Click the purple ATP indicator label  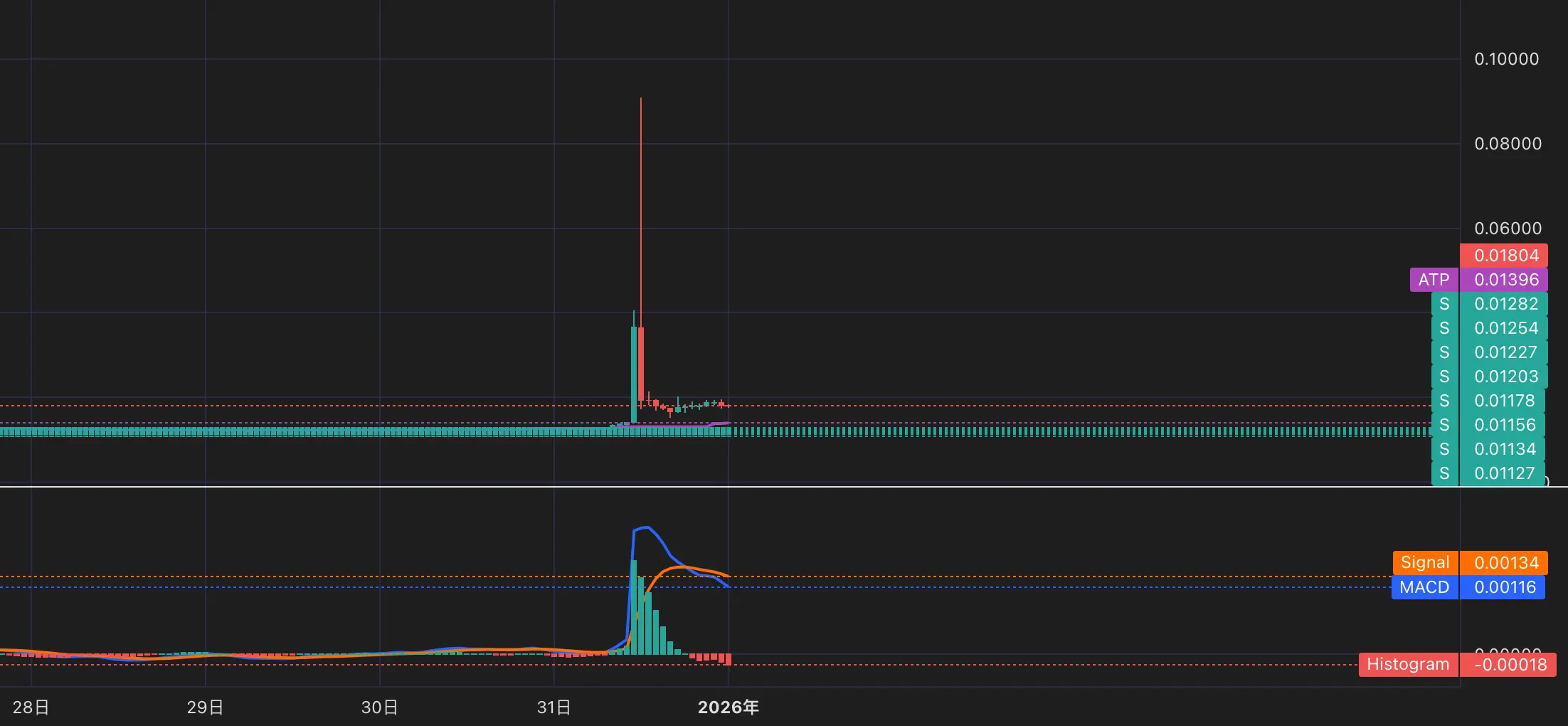click(x=1434, y=280)
